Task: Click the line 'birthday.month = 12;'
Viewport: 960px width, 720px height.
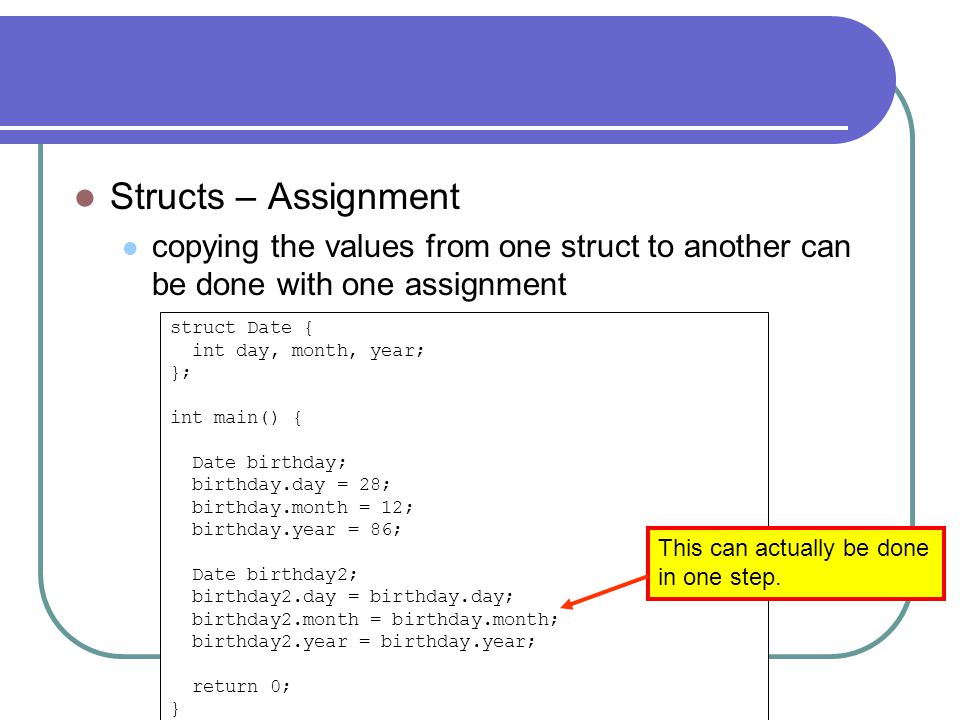Action: 302,508
